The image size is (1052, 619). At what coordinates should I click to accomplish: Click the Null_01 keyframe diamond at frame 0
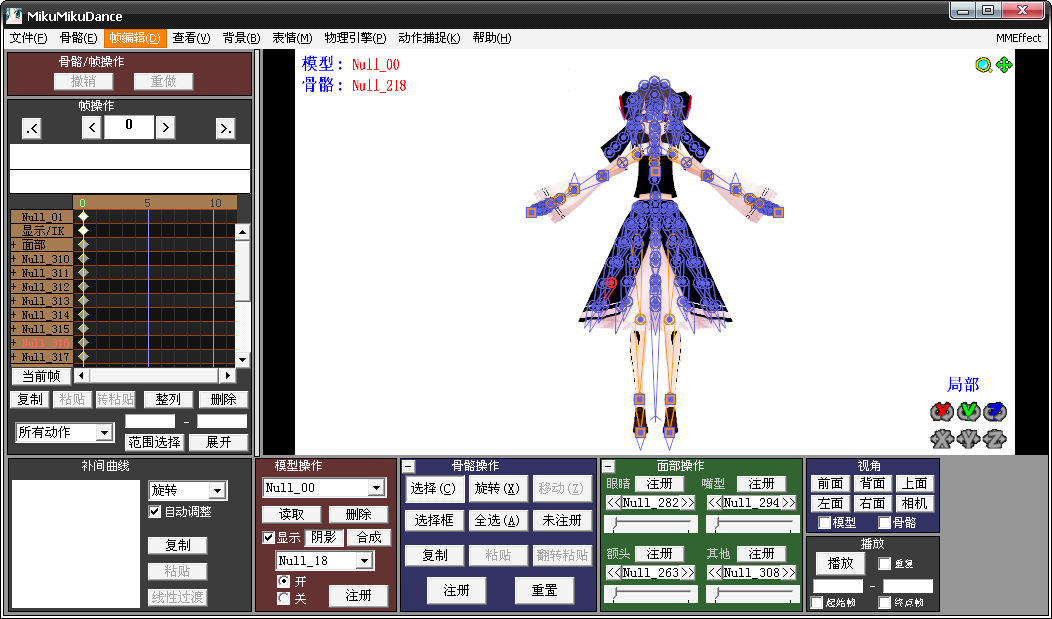[83, 217]
